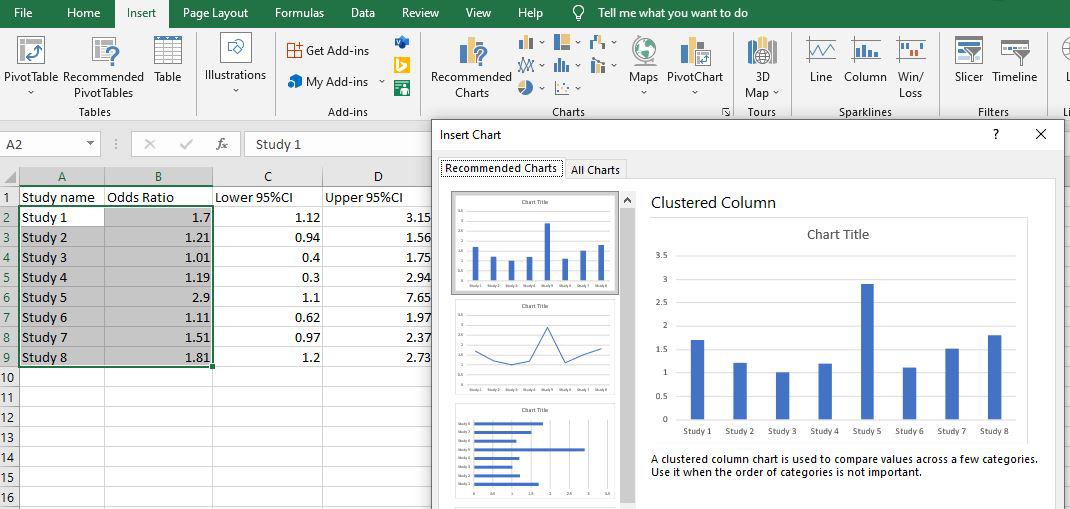Insert a Win/Loss sparkline
Screen dimensions: 1070x509
(x=910, y=67)
